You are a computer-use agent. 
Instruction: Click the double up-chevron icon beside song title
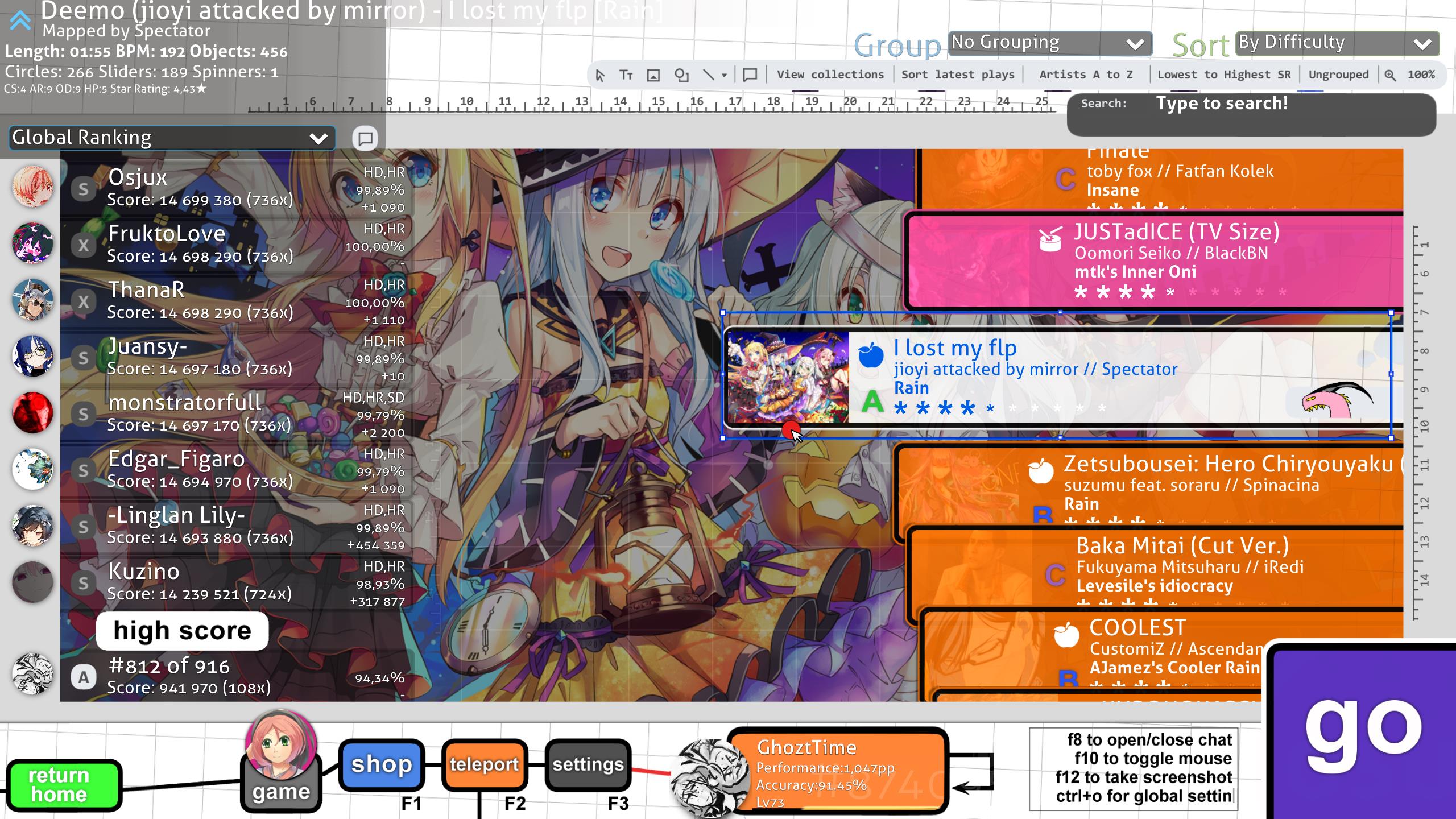pos(20,20)
